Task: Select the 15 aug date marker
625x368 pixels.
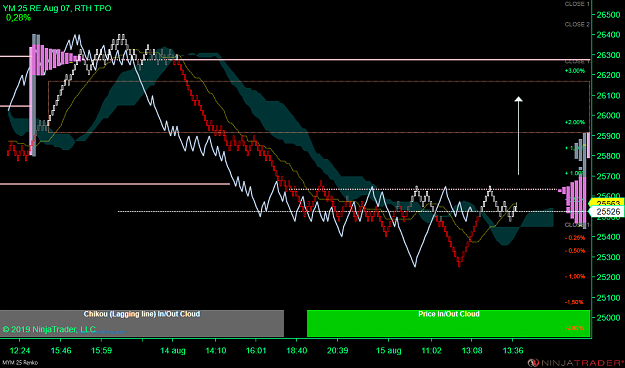Action: click(x=389, y=350)
